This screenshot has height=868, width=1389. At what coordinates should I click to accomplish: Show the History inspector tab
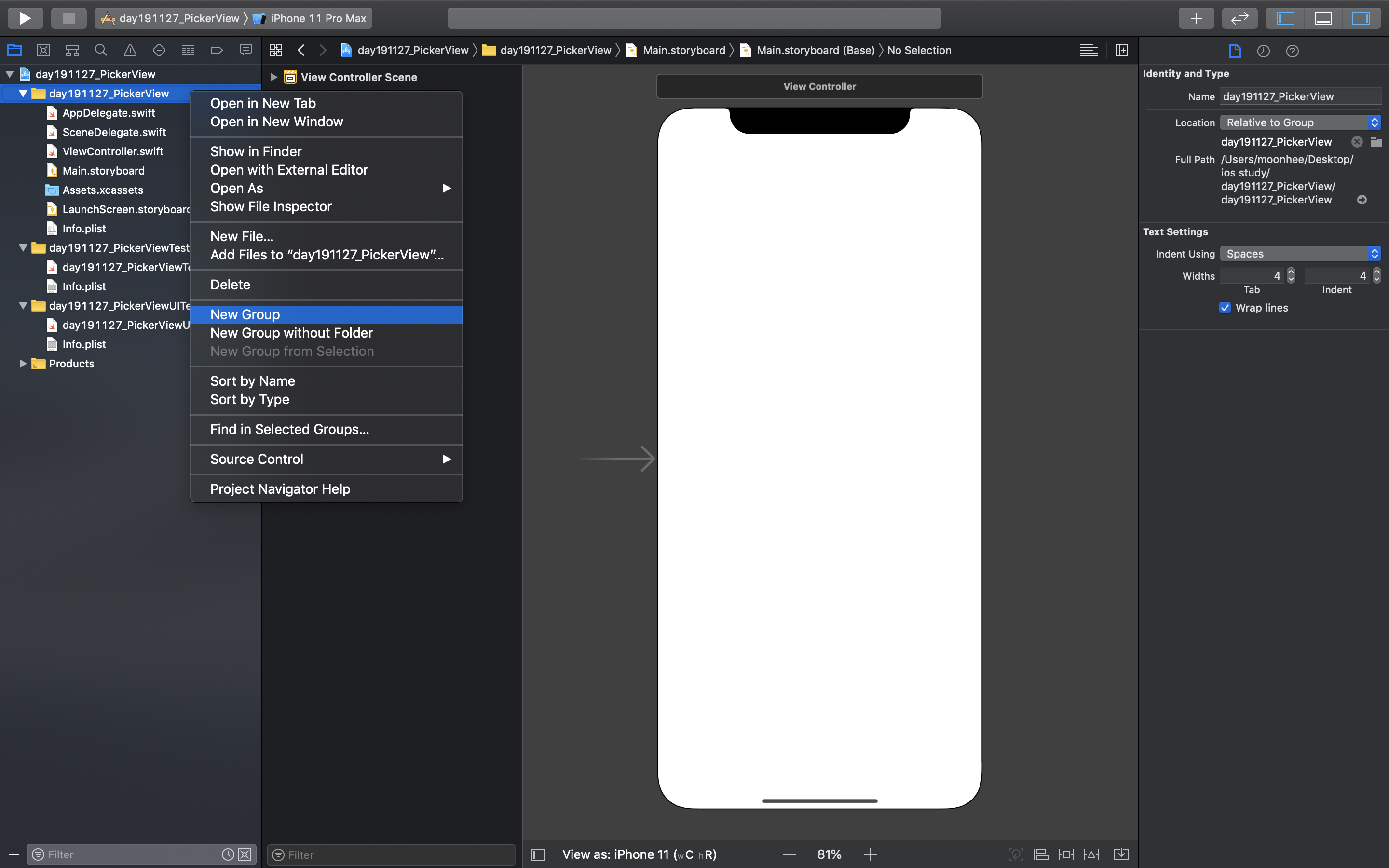1263,51
